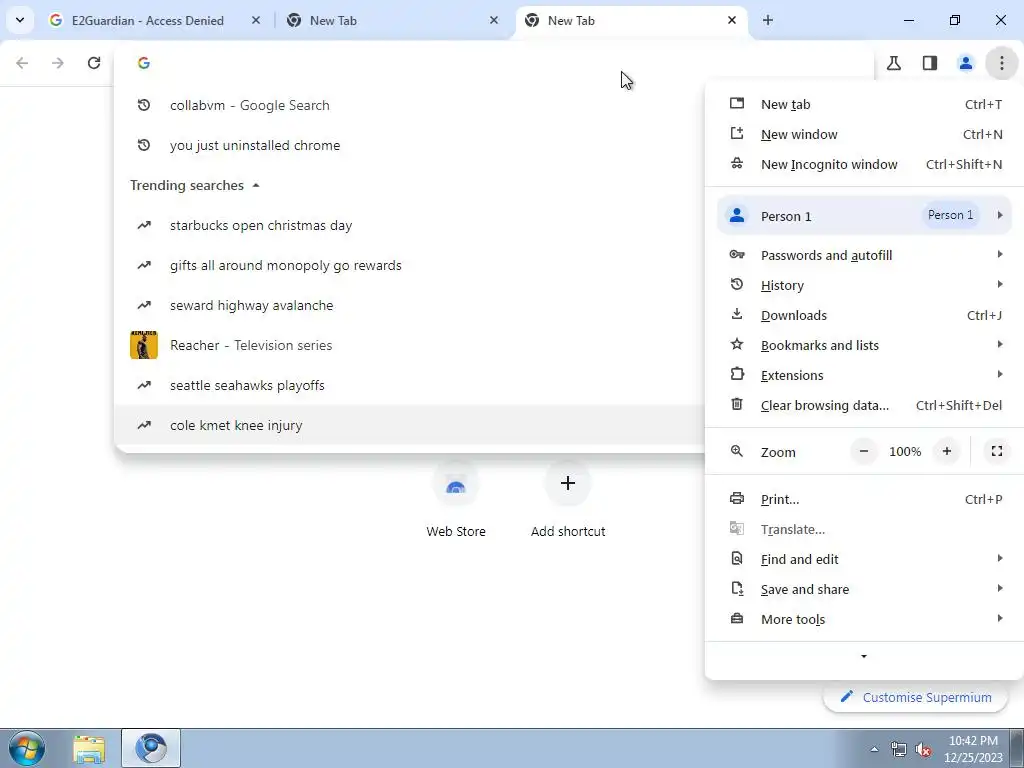Click the Person 1 badge chip
1024x768 pixels.
coord(950,215)
